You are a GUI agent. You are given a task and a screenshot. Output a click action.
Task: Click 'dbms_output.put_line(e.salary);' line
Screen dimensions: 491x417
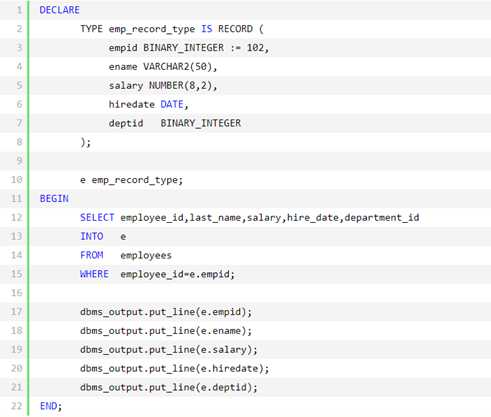click(x=169, y=350)
